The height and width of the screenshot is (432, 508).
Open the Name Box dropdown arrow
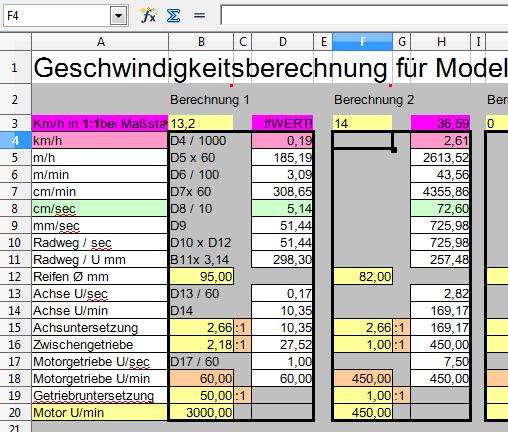click(118, 16)
